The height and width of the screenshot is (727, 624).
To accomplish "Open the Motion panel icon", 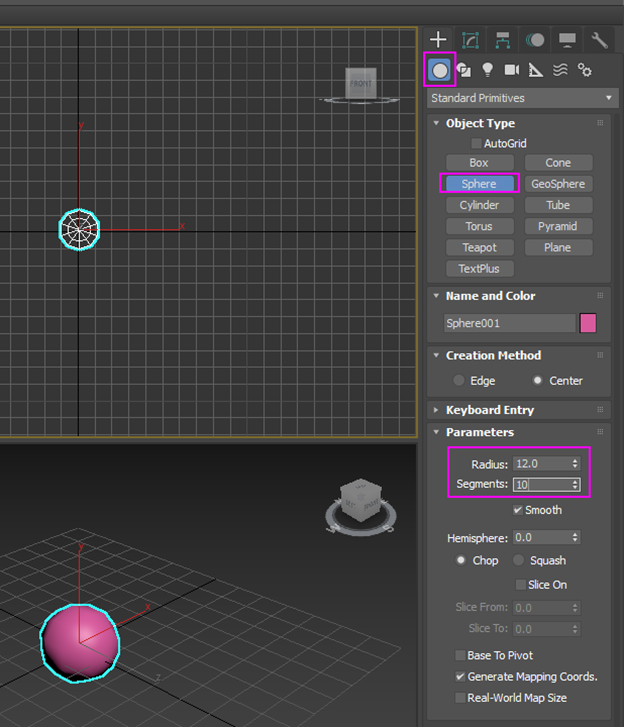I will [535, 40].
